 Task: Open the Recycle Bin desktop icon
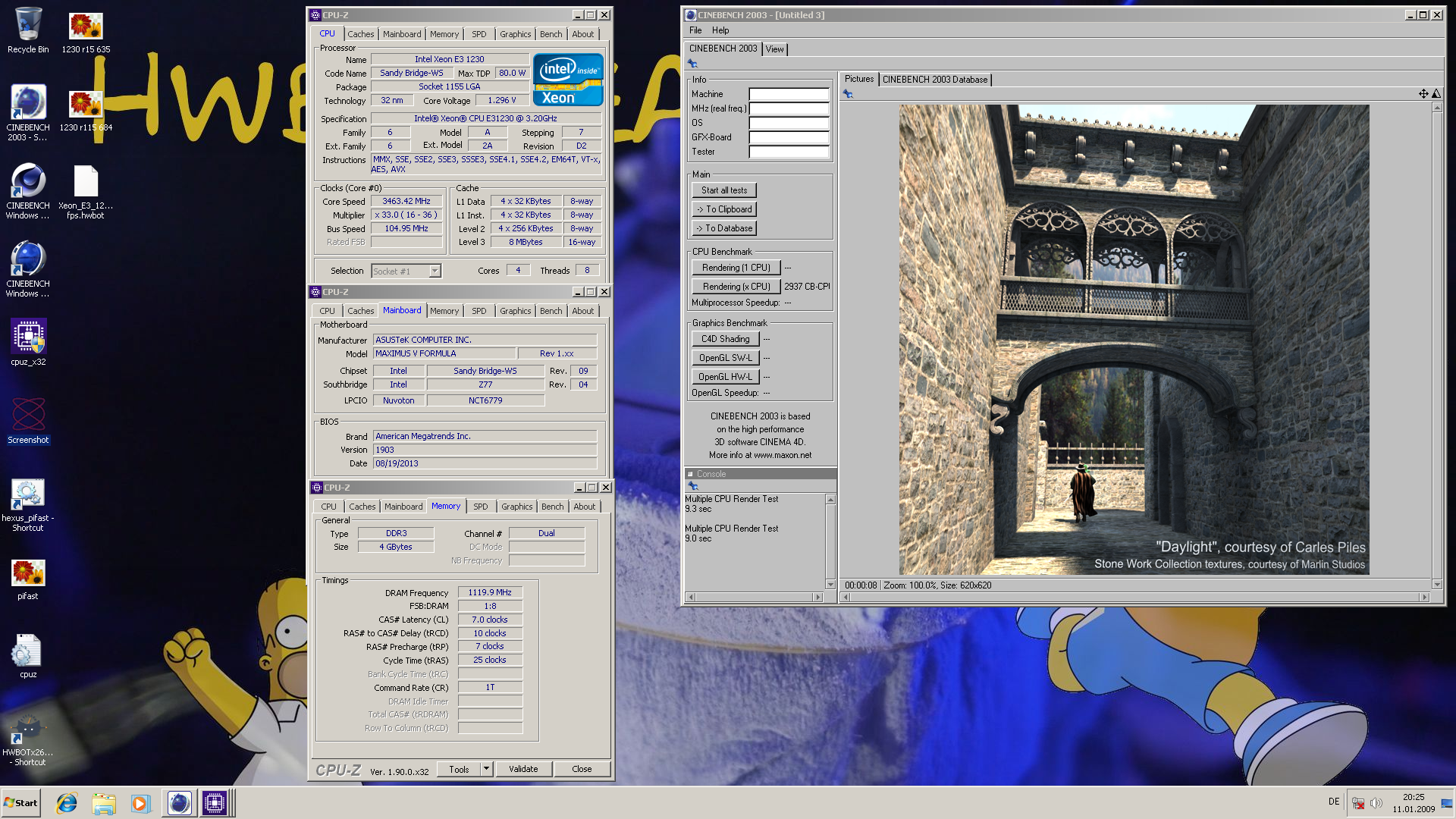pos(28,30)
